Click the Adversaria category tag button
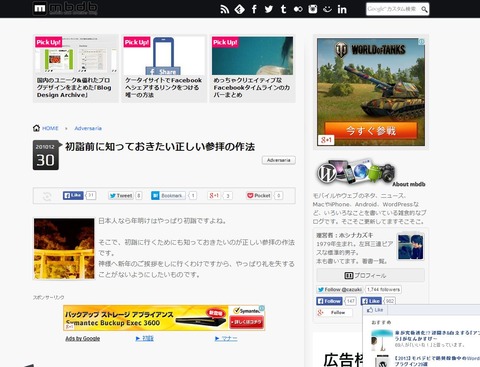 [x=279, y=160]
